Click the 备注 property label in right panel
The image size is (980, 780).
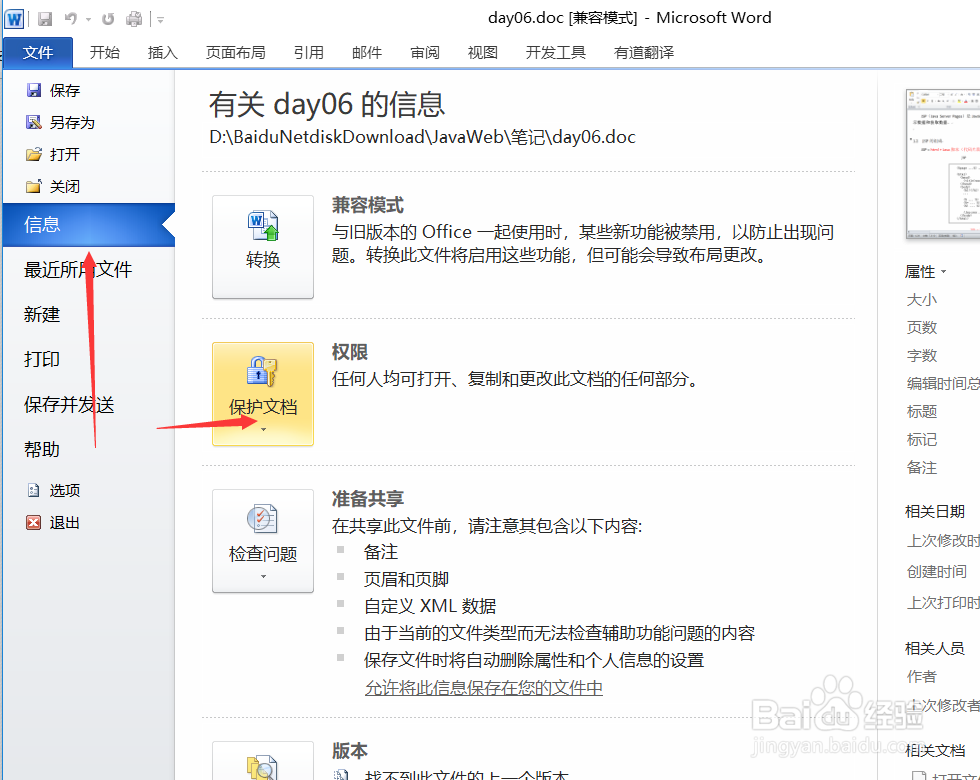click(x=922, y=468)
